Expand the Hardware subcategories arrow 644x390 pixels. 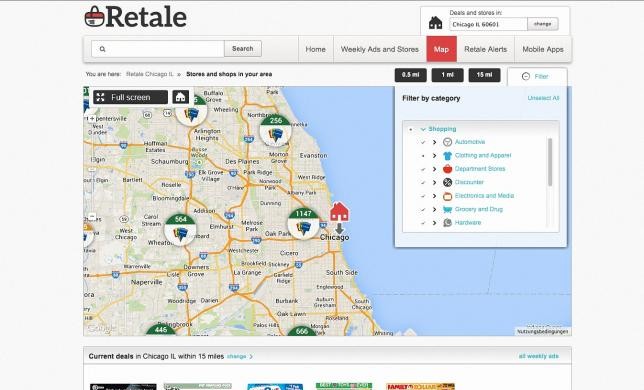pyautogui.click(x=434, y=223)
